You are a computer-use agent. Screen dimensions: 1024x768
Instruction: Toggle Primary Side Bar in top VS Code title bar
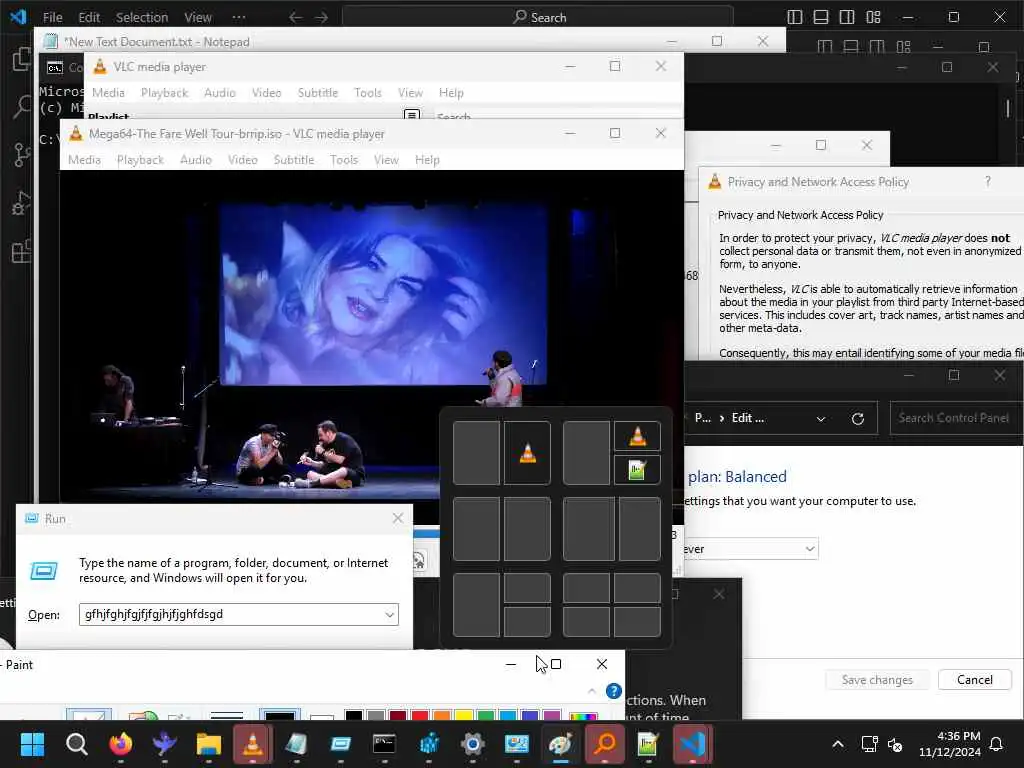coord(795,17)
